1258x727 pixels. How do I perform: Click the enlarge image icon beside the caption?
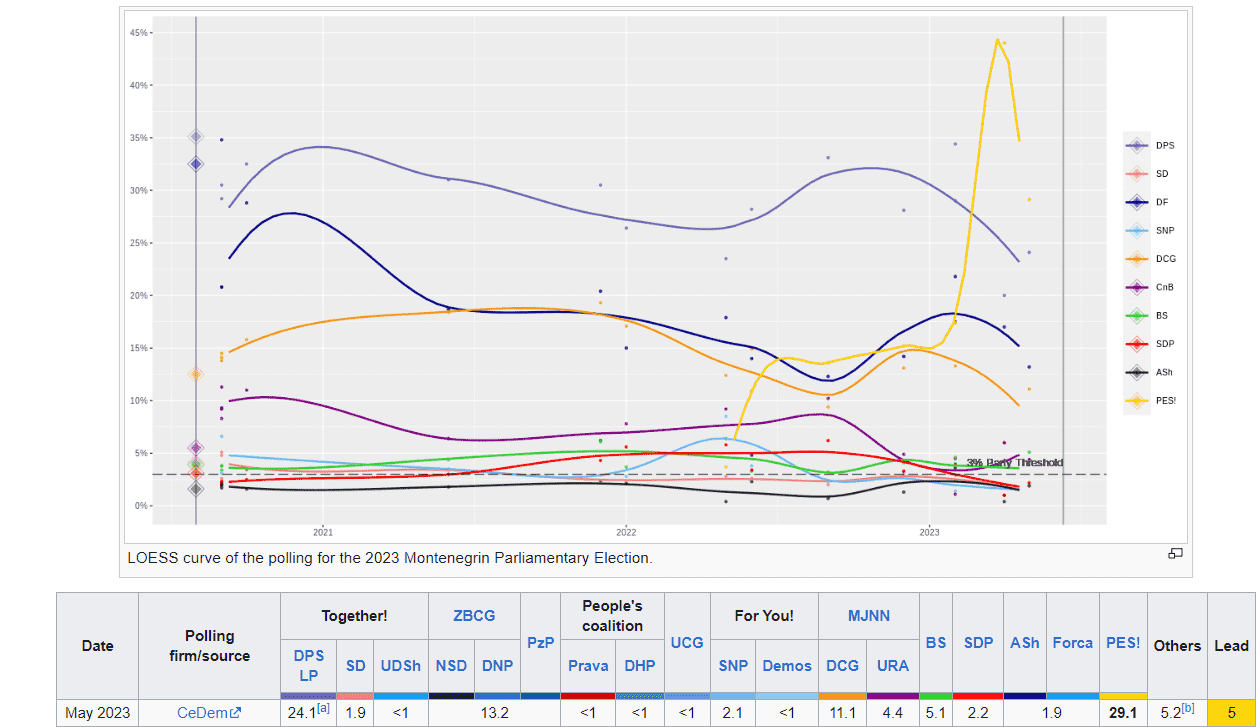tap(1176, 554)
